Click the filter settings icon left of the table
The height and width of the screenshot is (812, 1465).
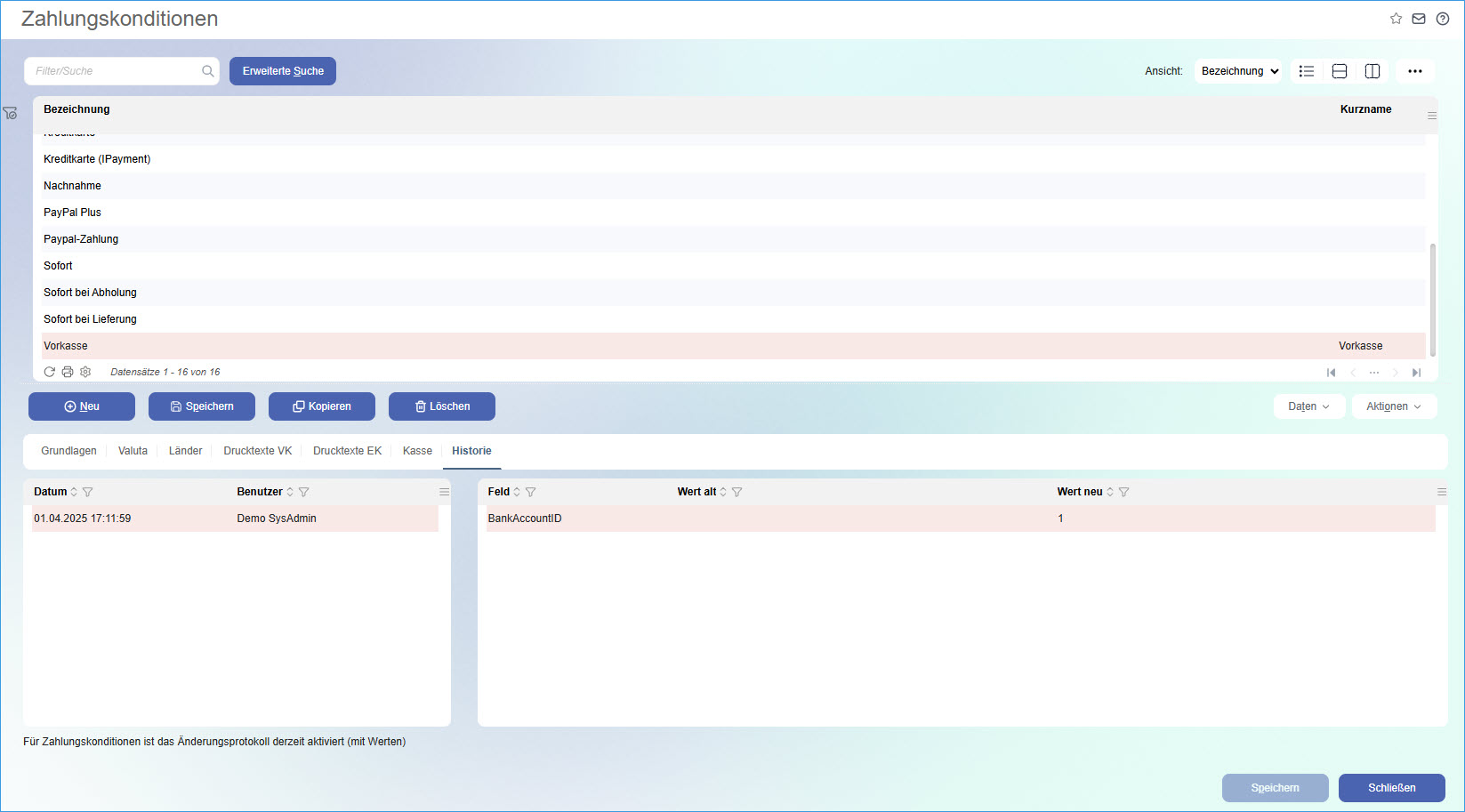pyautogui.click(x=10, y=113)
